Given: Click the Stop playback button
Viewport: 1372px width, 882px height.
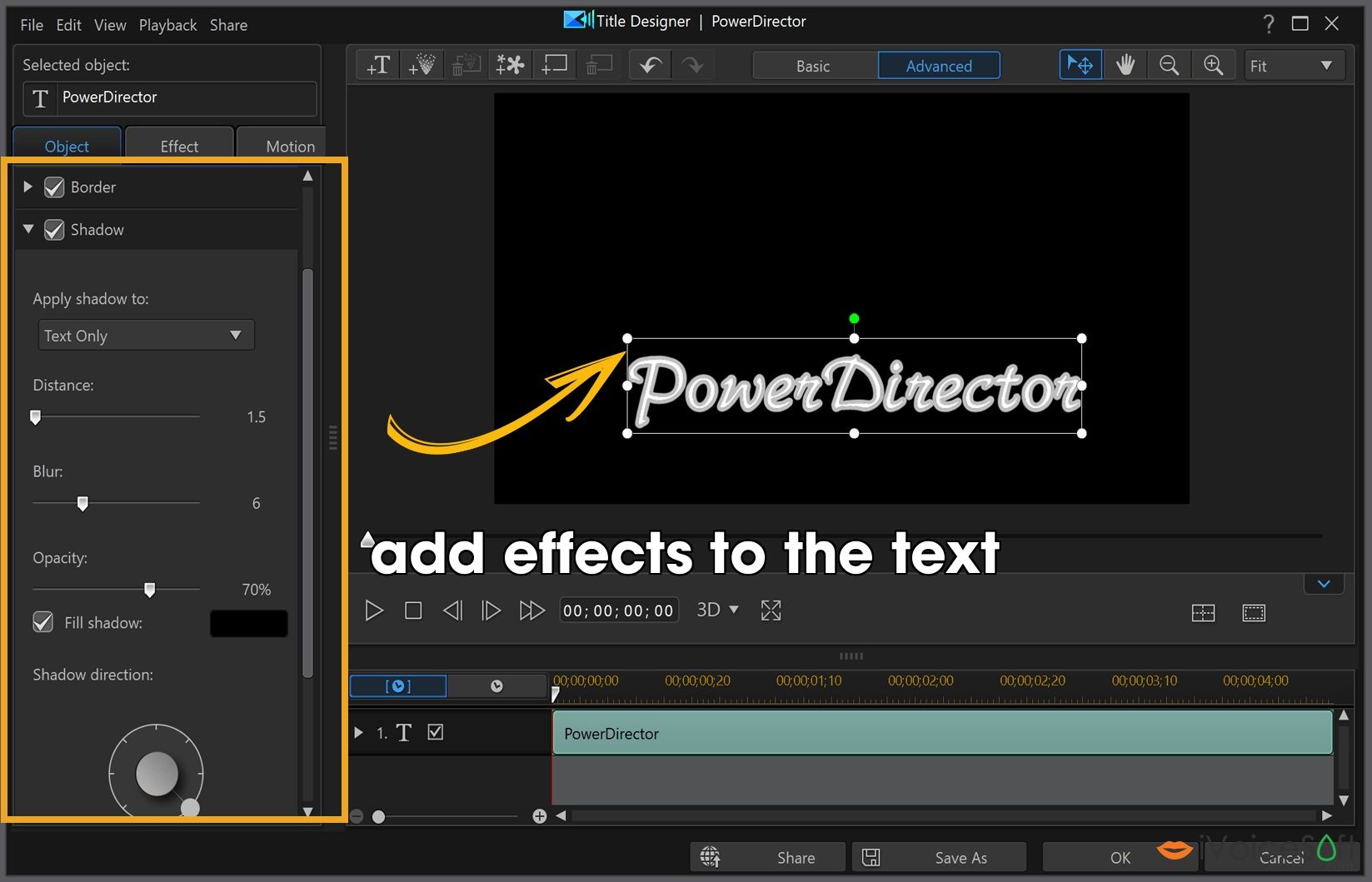Looking at the screenshot, I should pos(413,610).
